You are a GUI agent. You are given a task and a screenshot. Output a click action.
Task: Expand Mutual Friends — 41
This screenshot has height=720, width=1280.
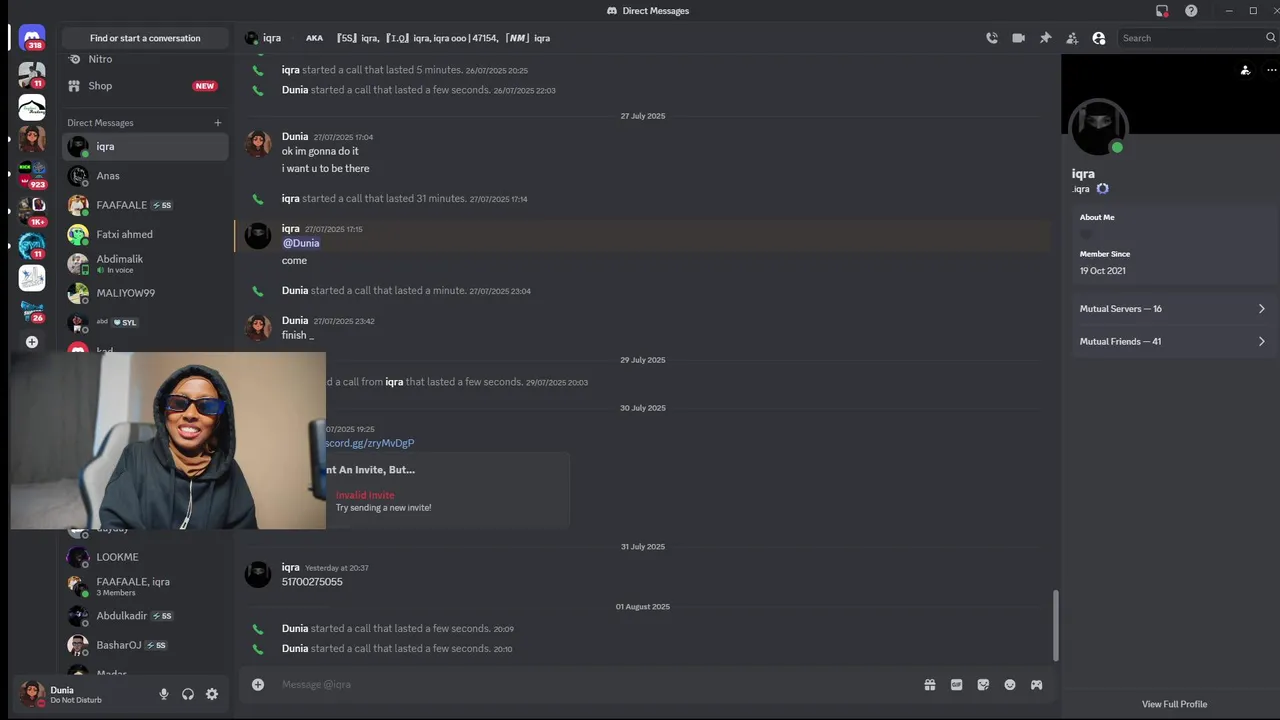tap(1171, 342)
